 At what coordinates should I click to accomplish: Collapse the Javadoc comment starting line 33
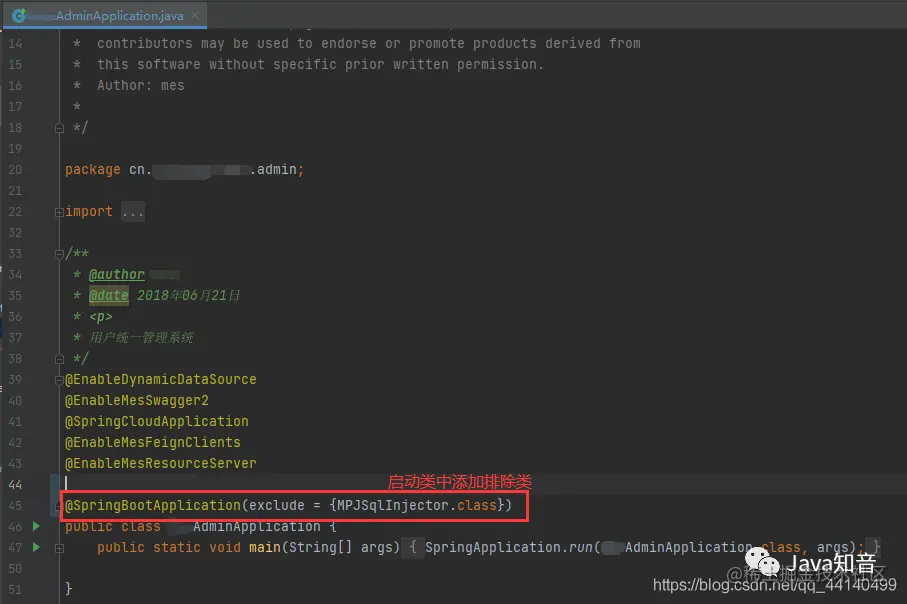coord(59,254)
